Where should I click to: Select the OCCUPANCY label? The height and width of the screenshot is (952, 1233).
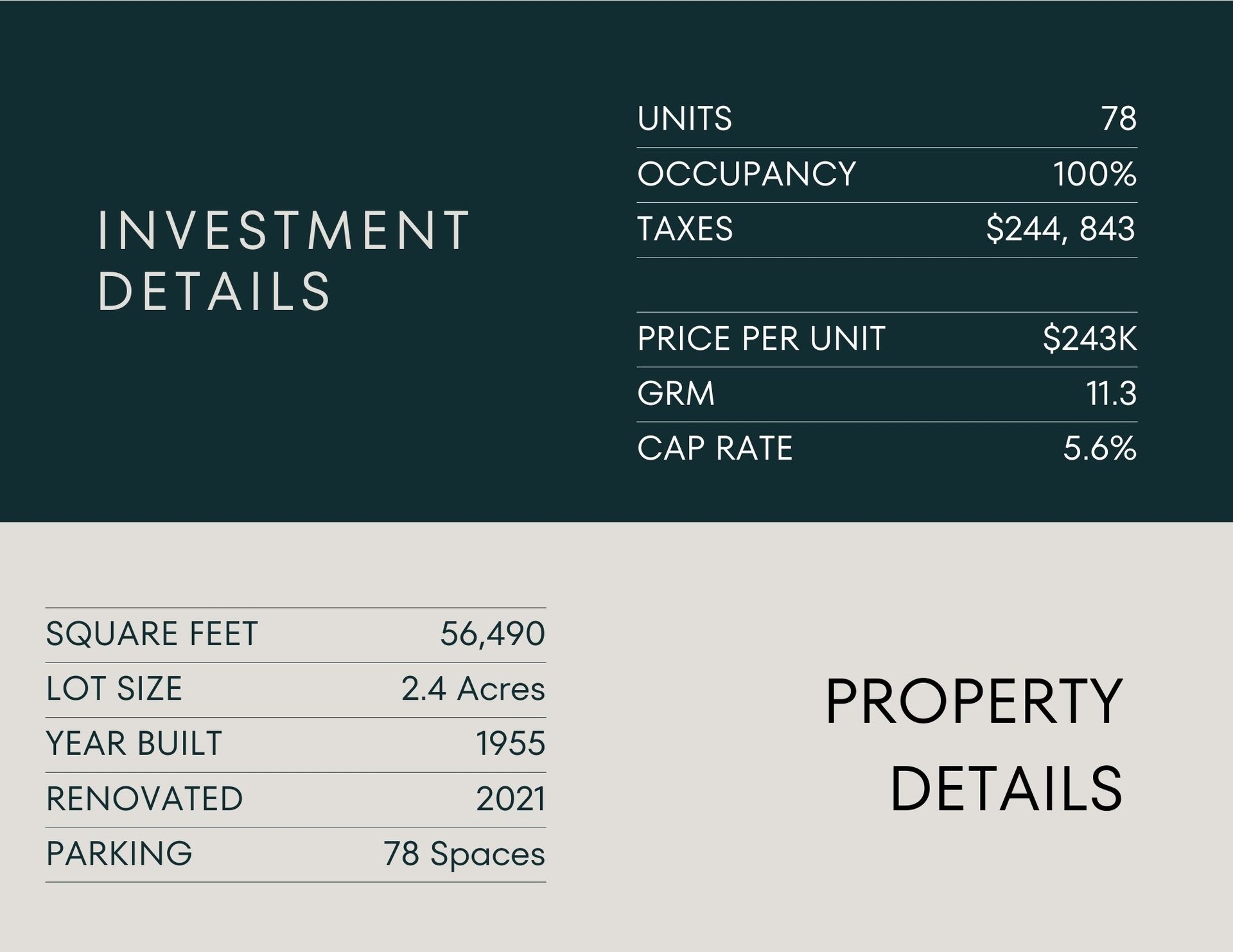pyautogui.click(x=746, y=174)
